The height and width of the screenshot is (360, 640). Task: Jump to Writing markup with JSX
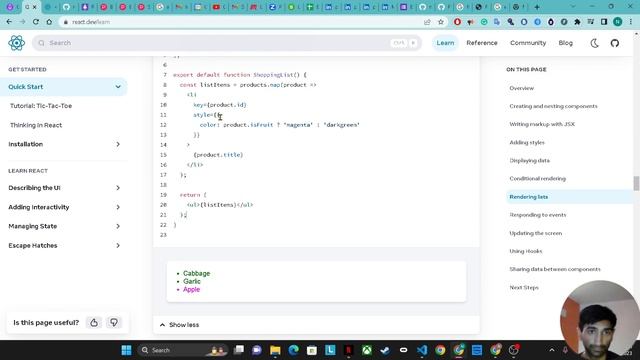pos(542,124)
